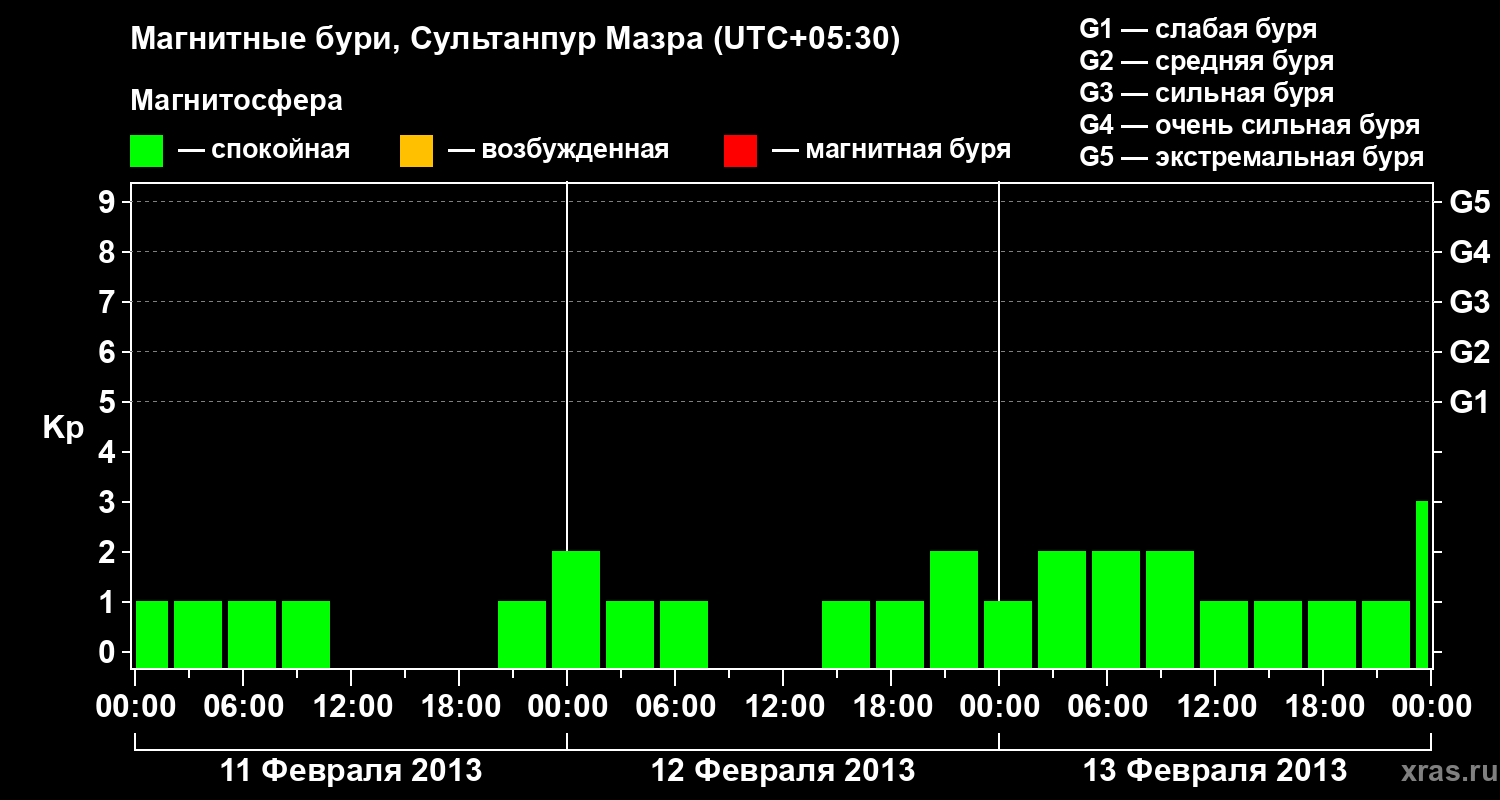Click the Kp 1 bar straddling midnight into 13 February
The height and width of the screenshot is (800, 1500).
click(x=1008, y=635)
